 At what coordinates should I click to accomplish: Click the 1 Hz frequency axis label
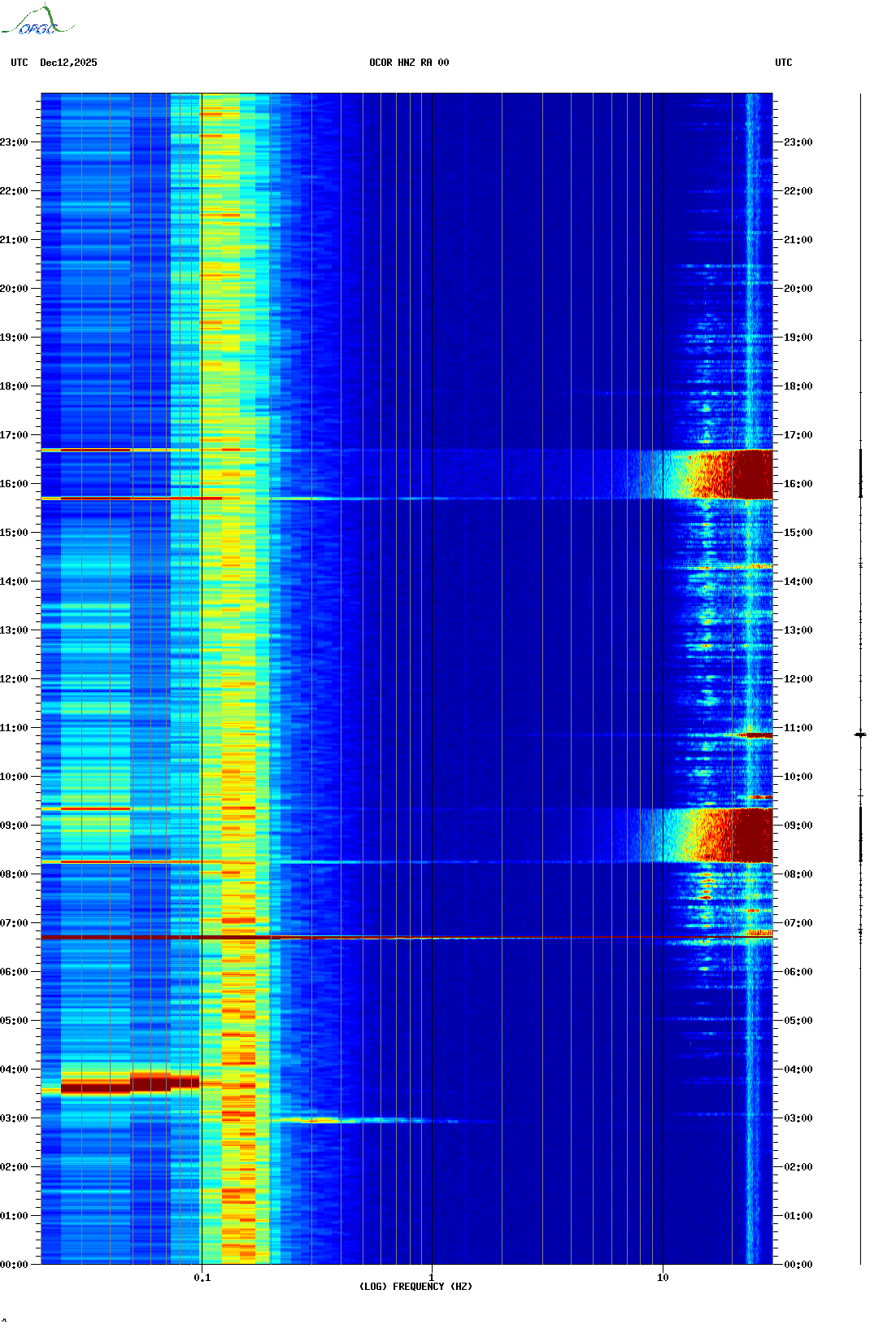(x=431, y=1277)
